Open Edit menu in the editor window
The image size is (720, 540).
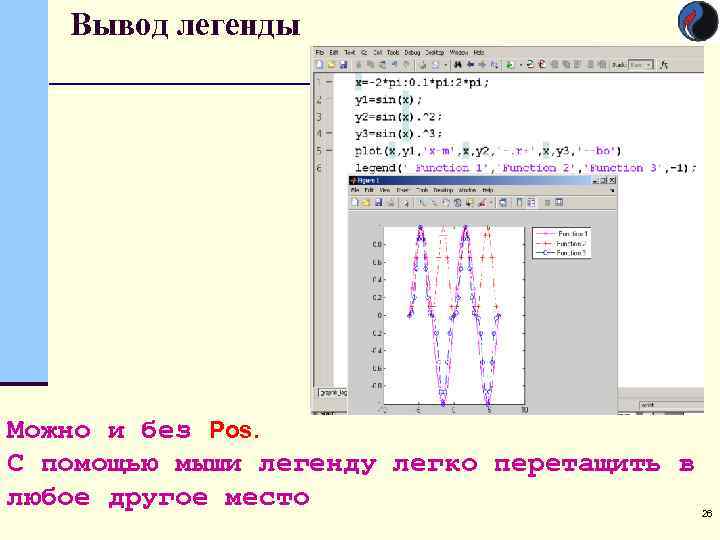pos(334,52)
